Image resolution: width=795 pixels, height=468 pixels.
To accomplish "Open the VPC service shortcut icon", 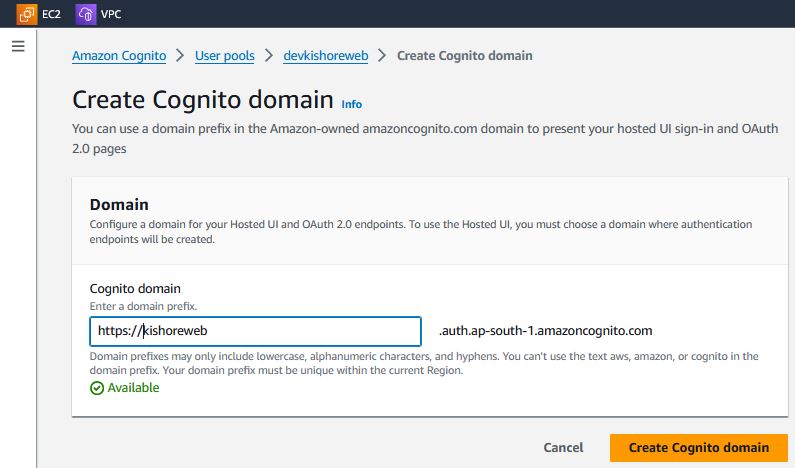I will (86, 15).
